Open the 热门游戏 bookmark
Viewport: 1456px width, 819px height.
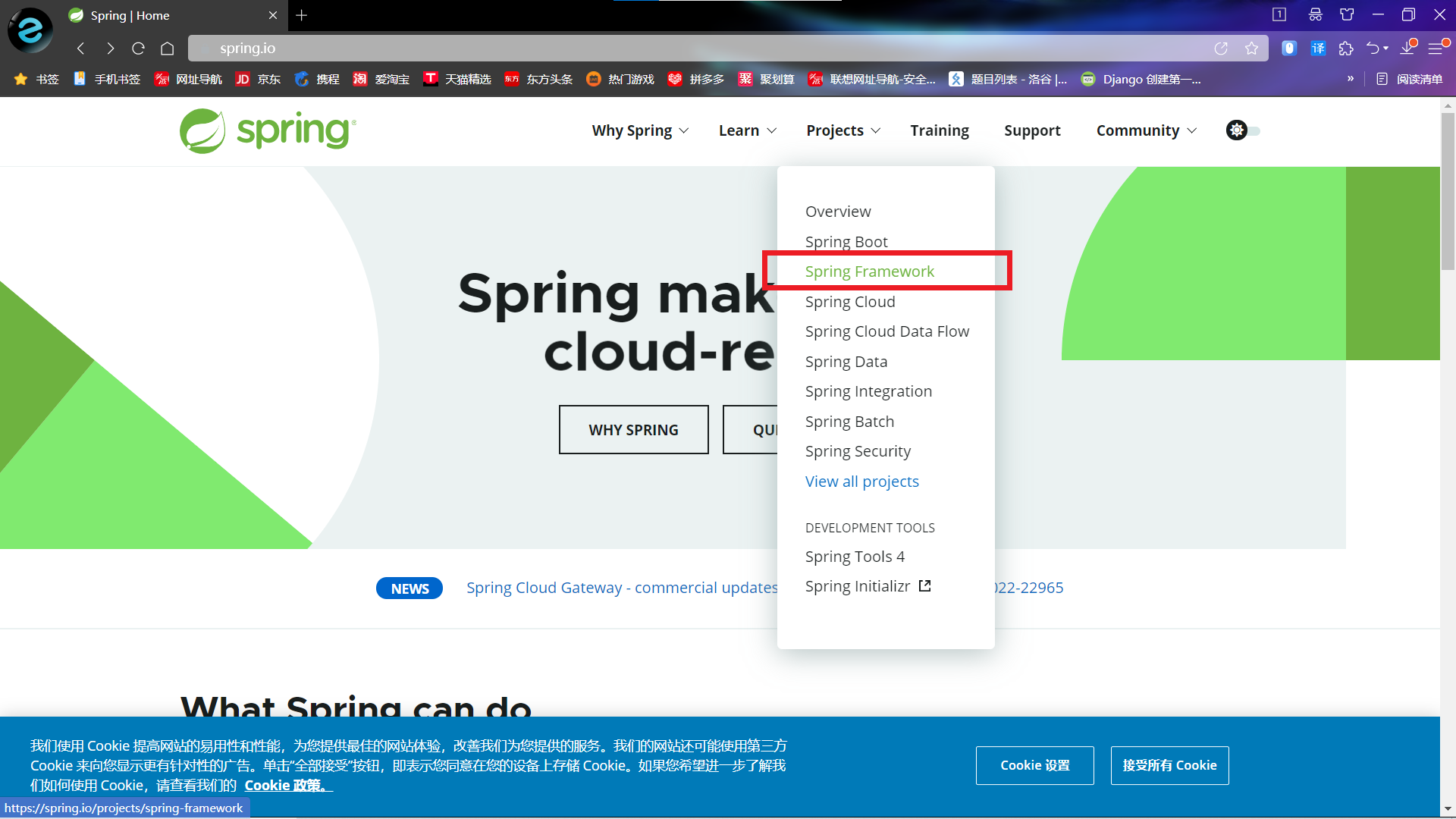pyautogui.click(x=620, y=79)
